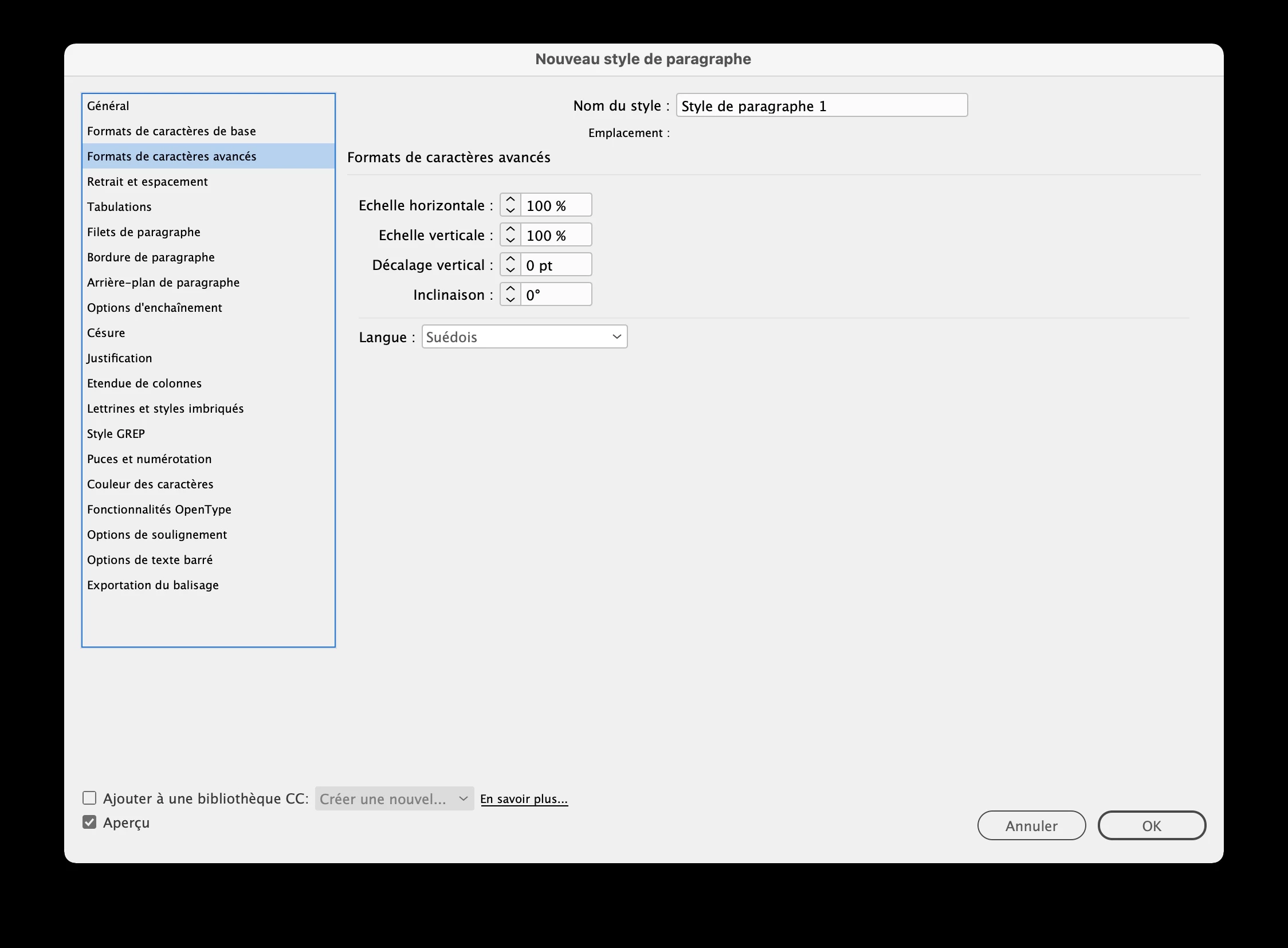Open the Créer une nouvel... library dropdown

pyautogui.click(x=394, y=799)
